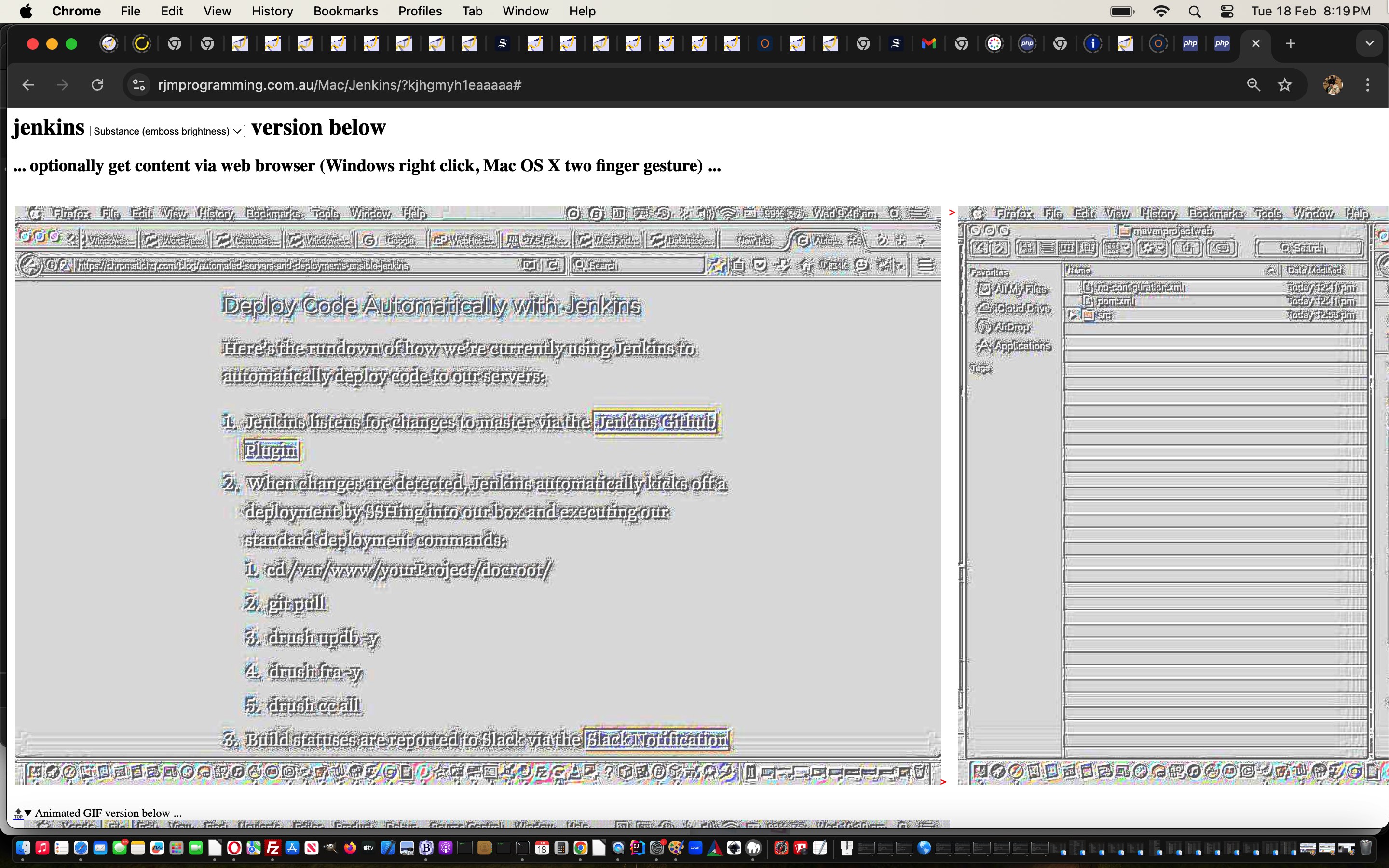Open Spotlight search in menu bar
This screenshot has height=868, width=1389.
pyautogui.click(x=1195, y=11)
